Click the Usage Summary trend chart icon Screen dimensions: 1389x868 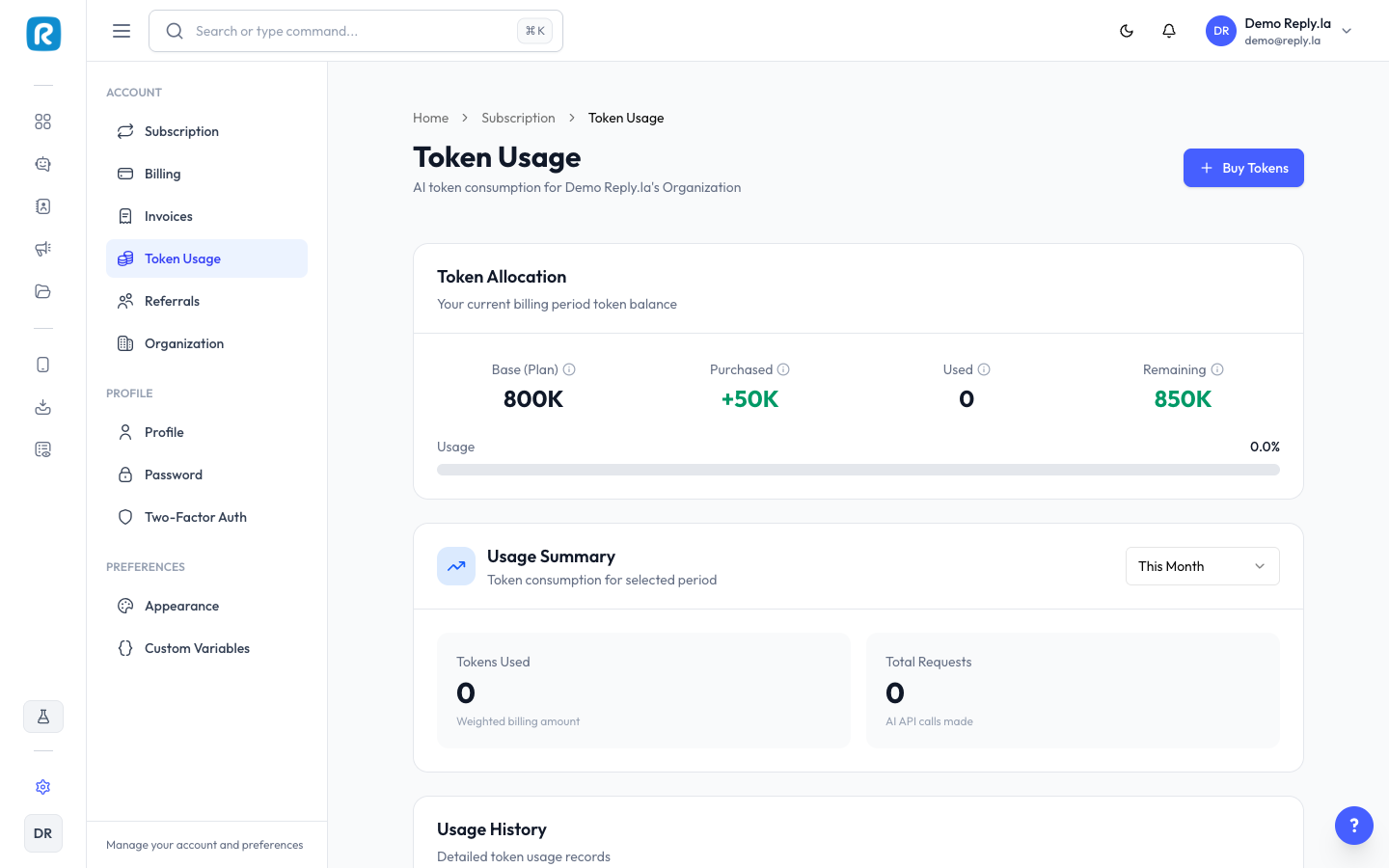pos(456,566)
